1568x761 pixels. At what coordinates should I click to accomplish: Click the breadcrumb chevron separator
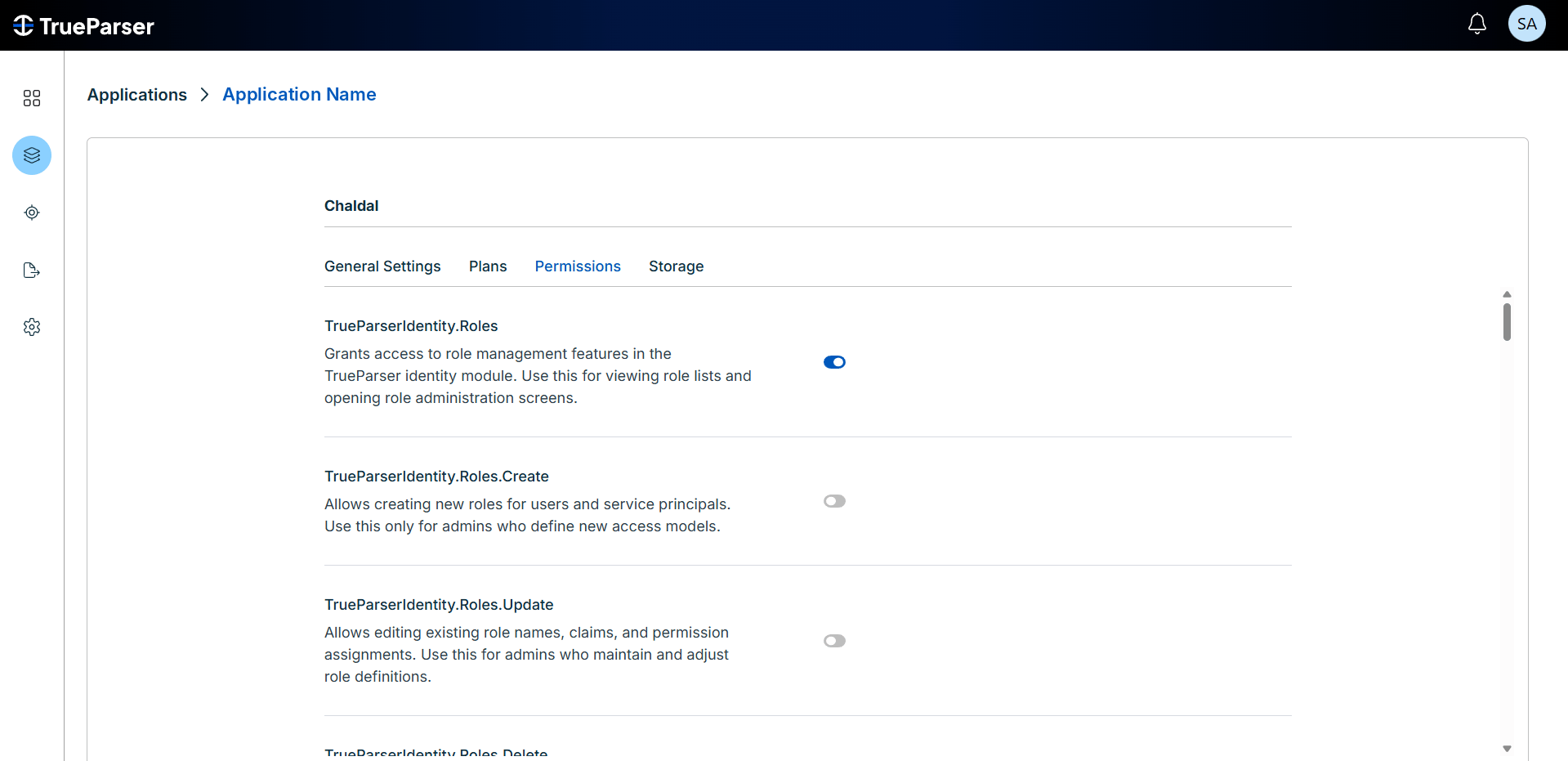204,95
